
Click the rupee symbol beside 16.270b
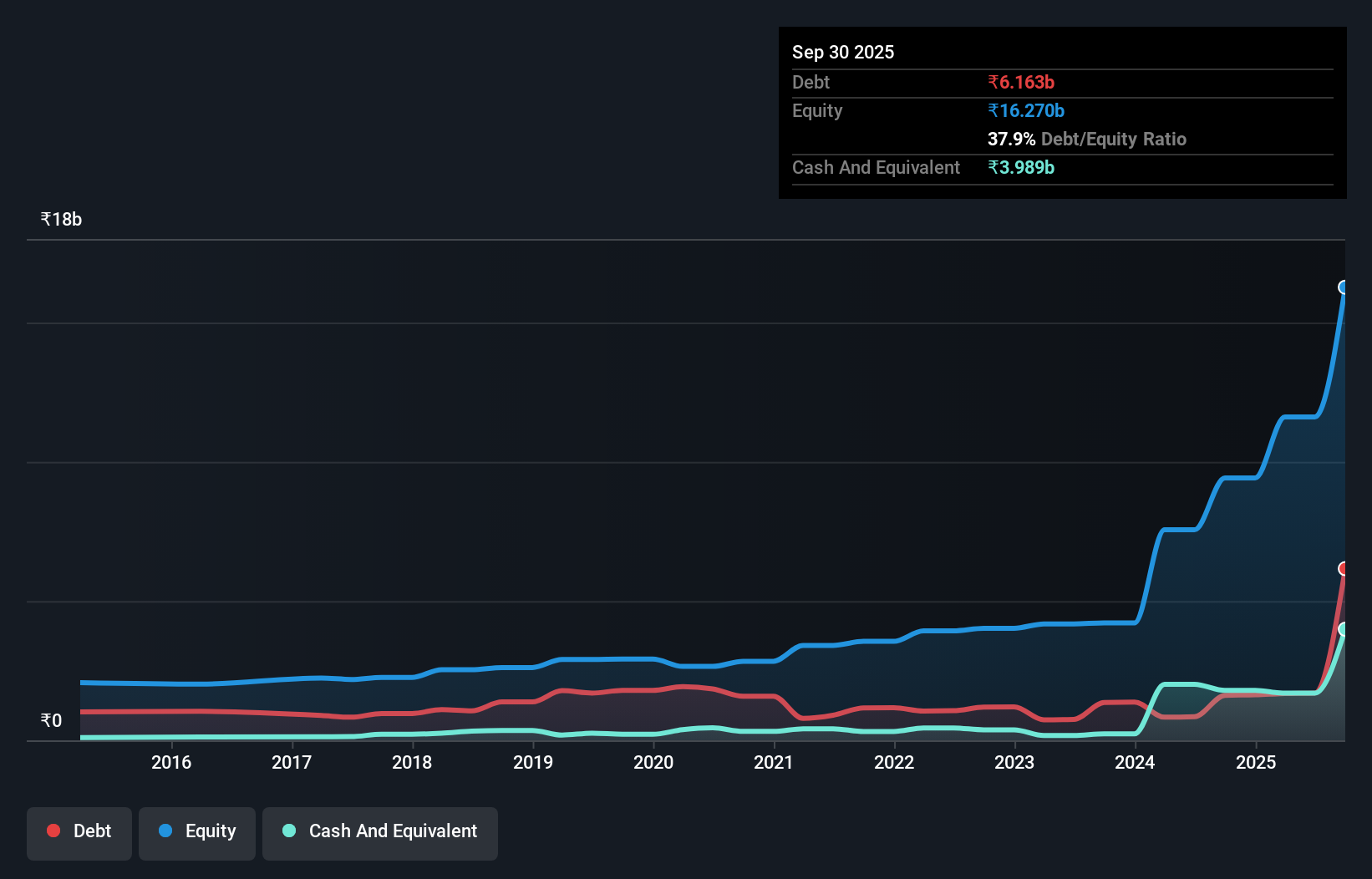(x=993, y=110)
